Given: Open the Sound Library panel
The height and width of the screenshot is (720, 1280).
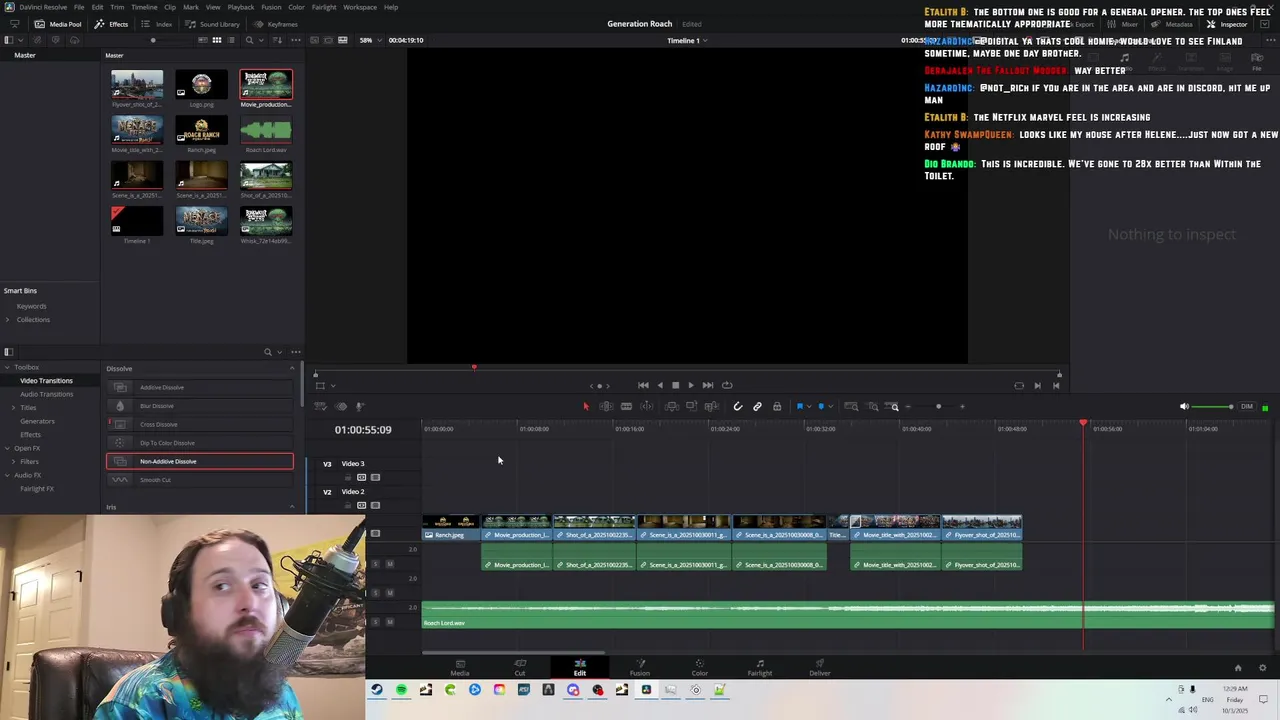Looking at the screenshot, I should (x=212, y=24).
